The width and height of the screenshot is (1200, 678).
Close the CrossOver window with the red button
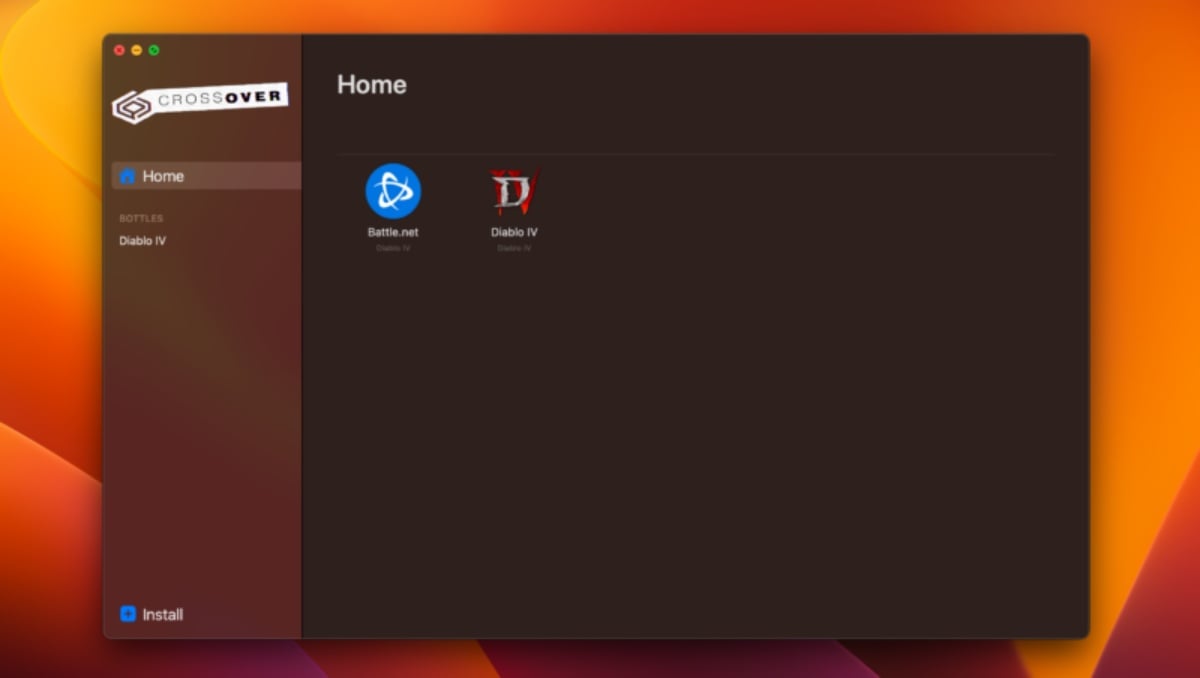coord(120,50)
